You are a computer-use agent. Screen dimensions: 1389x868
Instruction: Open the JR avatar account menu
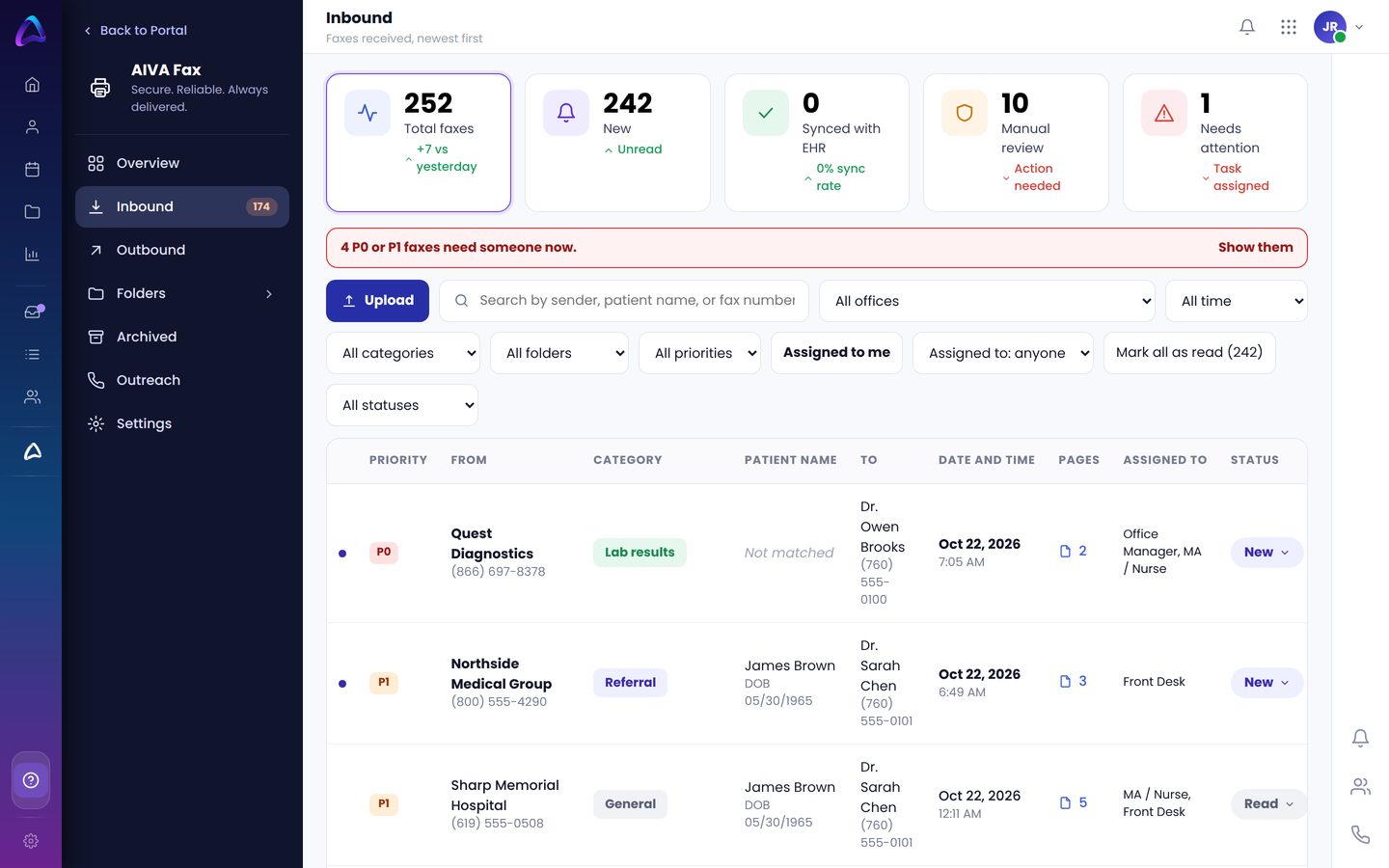(x=1338, y=27)
